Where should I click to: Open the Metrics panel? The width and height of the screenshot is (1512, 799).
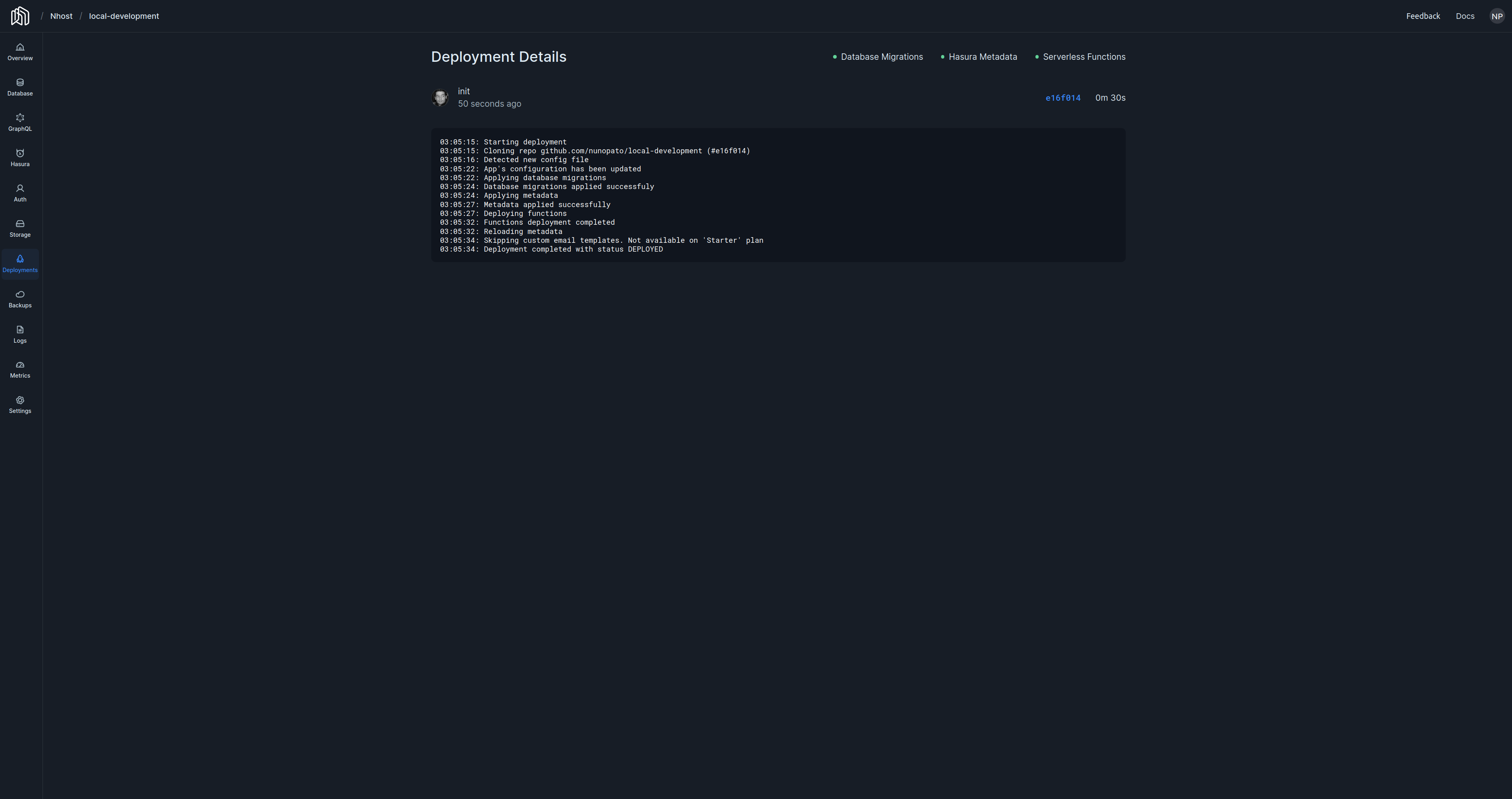click(x=20, y=369)
